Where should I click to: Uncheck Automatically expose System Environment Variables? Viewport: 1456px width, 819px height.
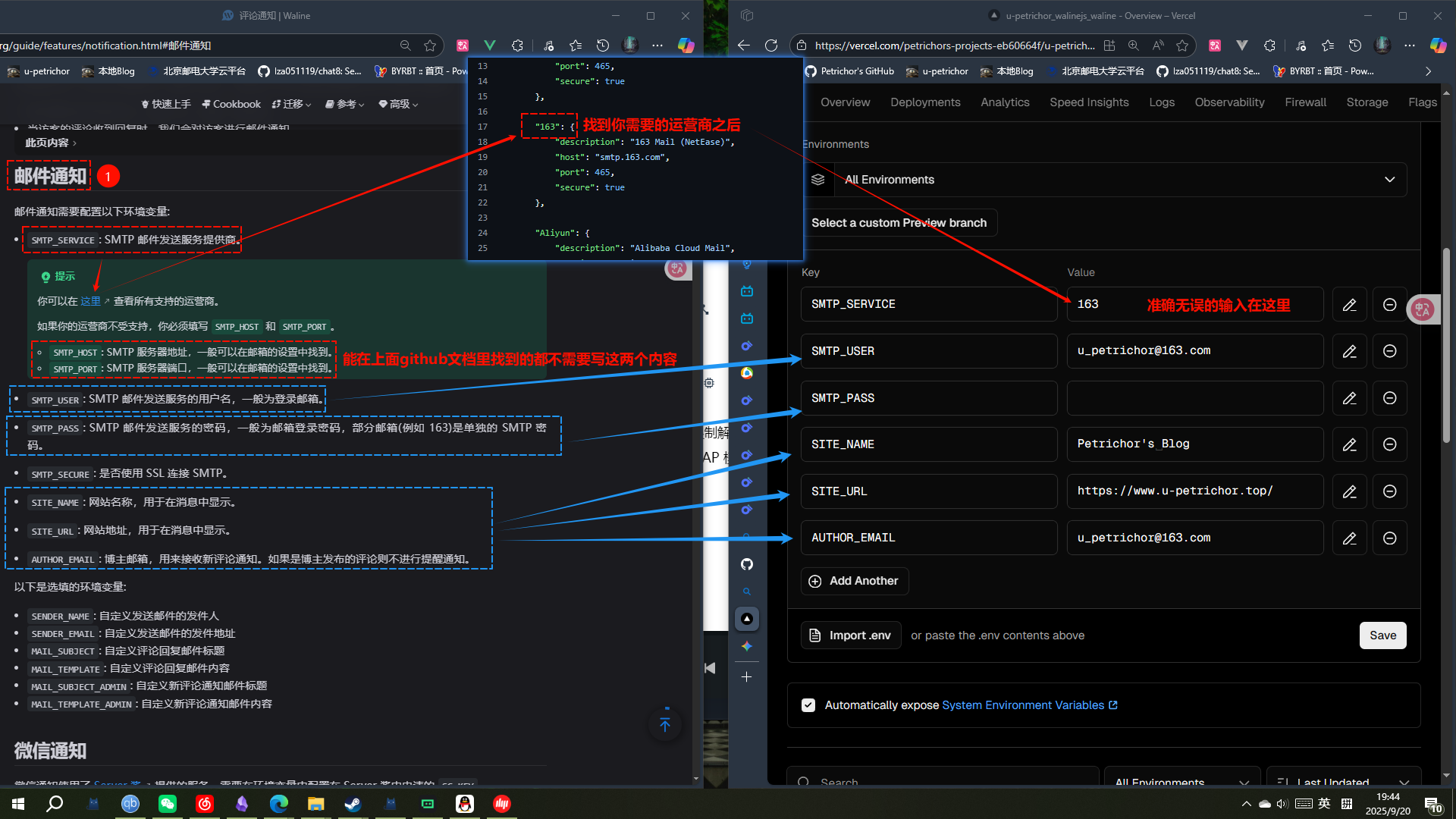[x=808, y=705]
